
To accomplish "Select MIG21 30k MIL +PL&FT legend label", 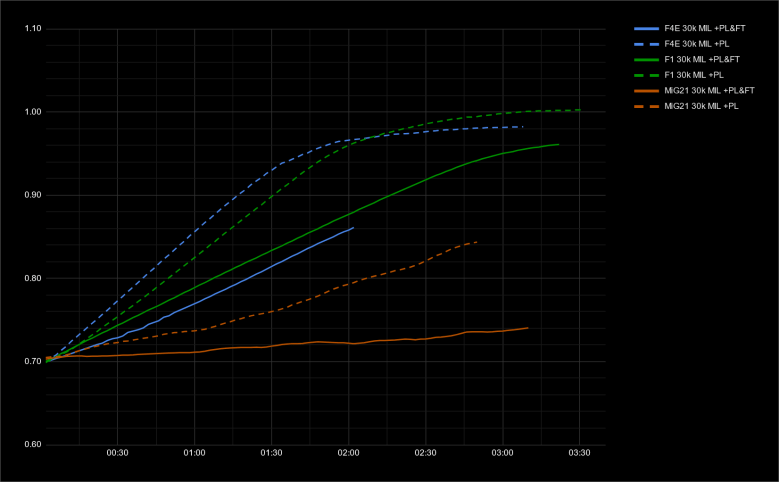I will [708, 90].
